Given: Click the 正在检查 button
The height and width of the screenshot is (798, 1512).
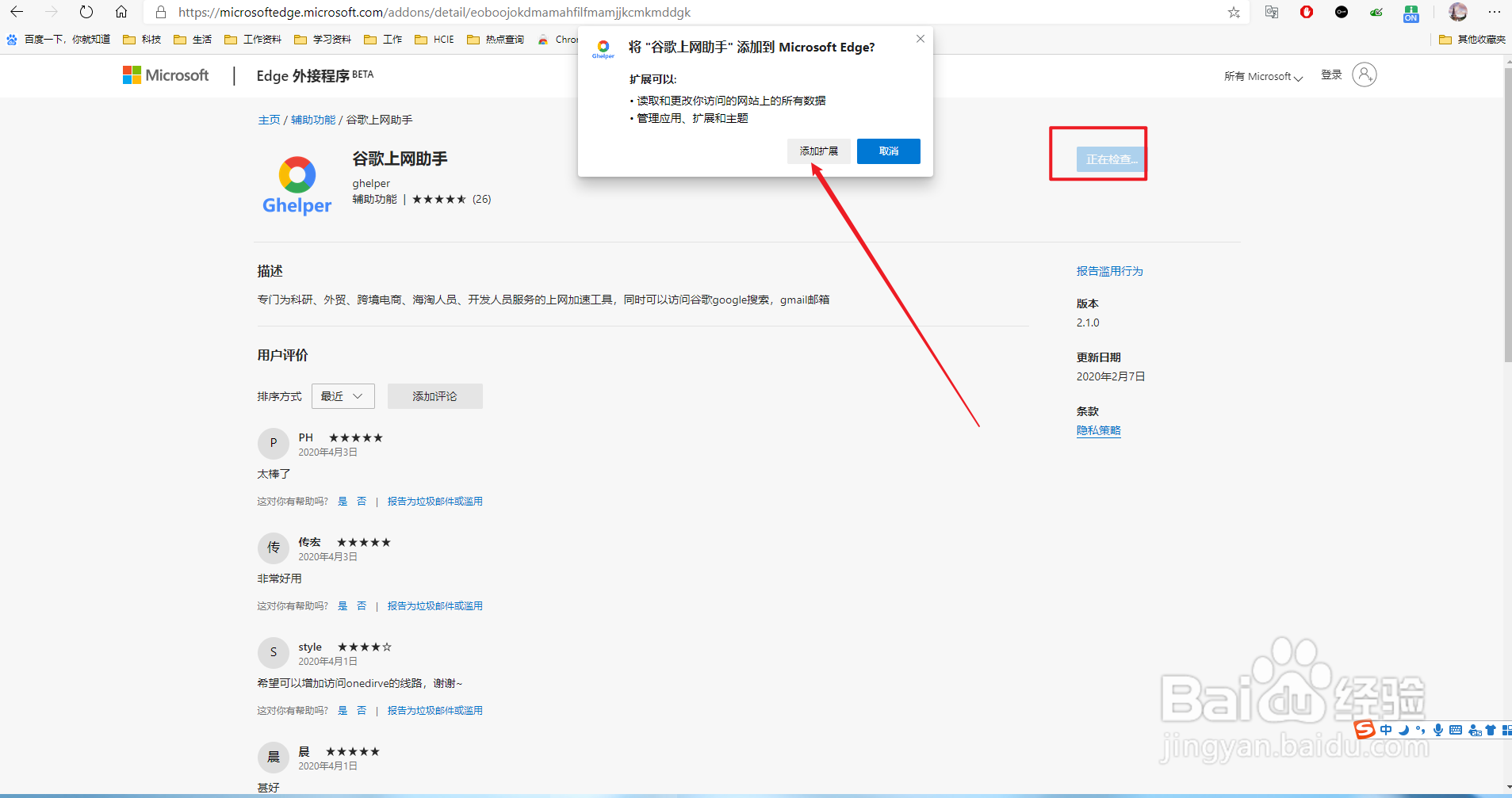Looking at the screenshot, I should point(1111,159).
